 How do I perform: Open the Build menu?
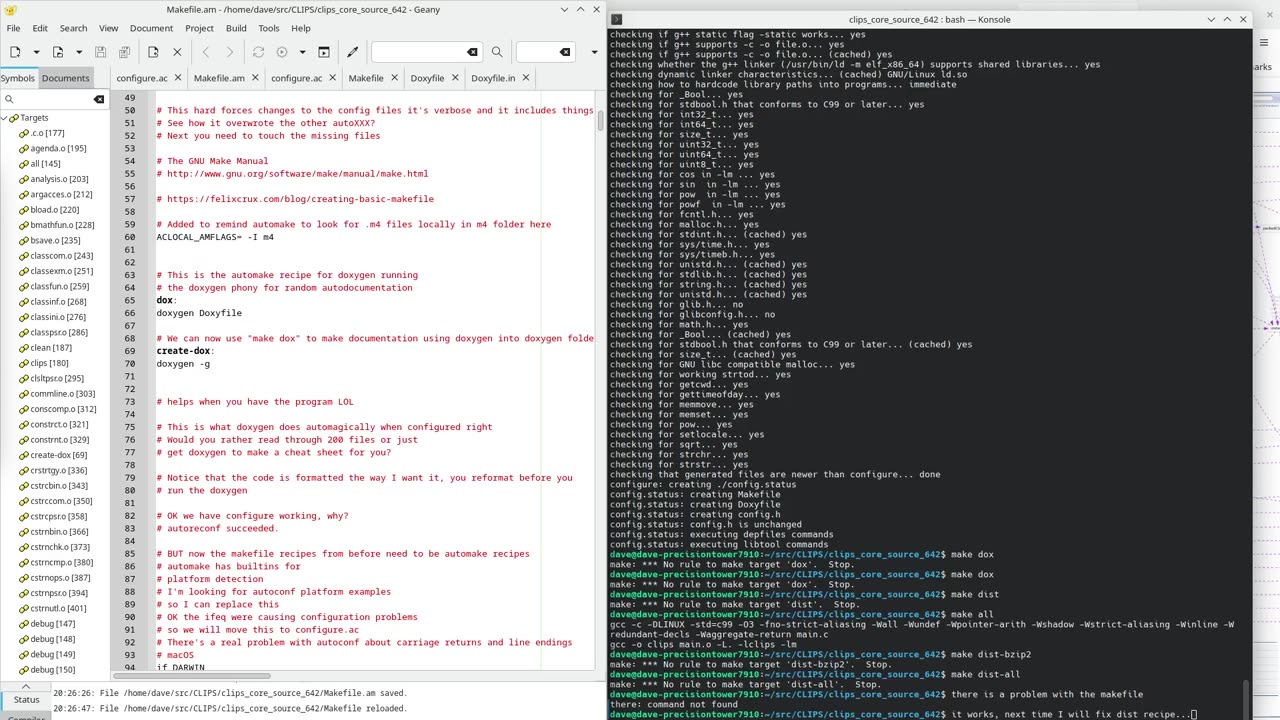[236, 28]
